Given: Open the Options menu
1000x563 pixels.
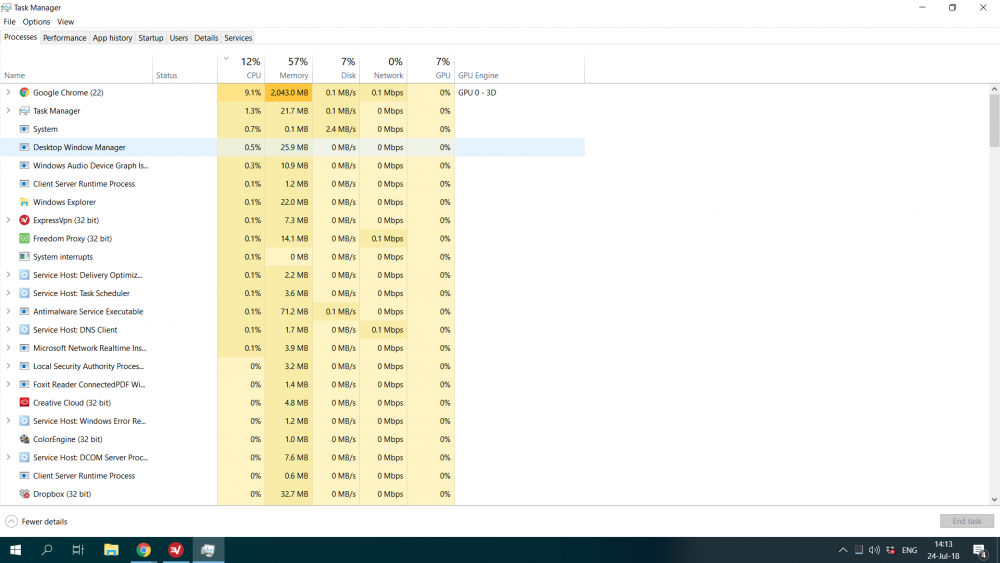Looking at the screenshot, I should (x=36, y=22).
